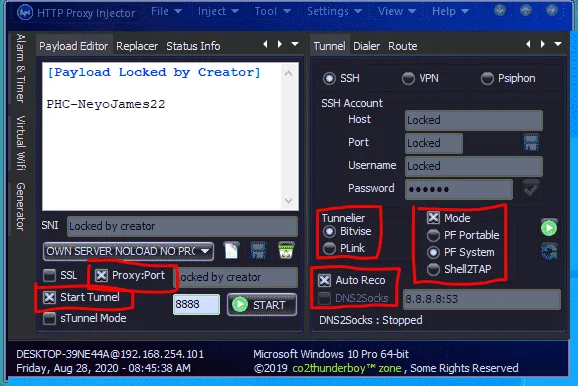Screen dimensions: 578x386
Task: Click the checkmark icon beside Password field
Action: pyautogui.click(x=531, y=188)
